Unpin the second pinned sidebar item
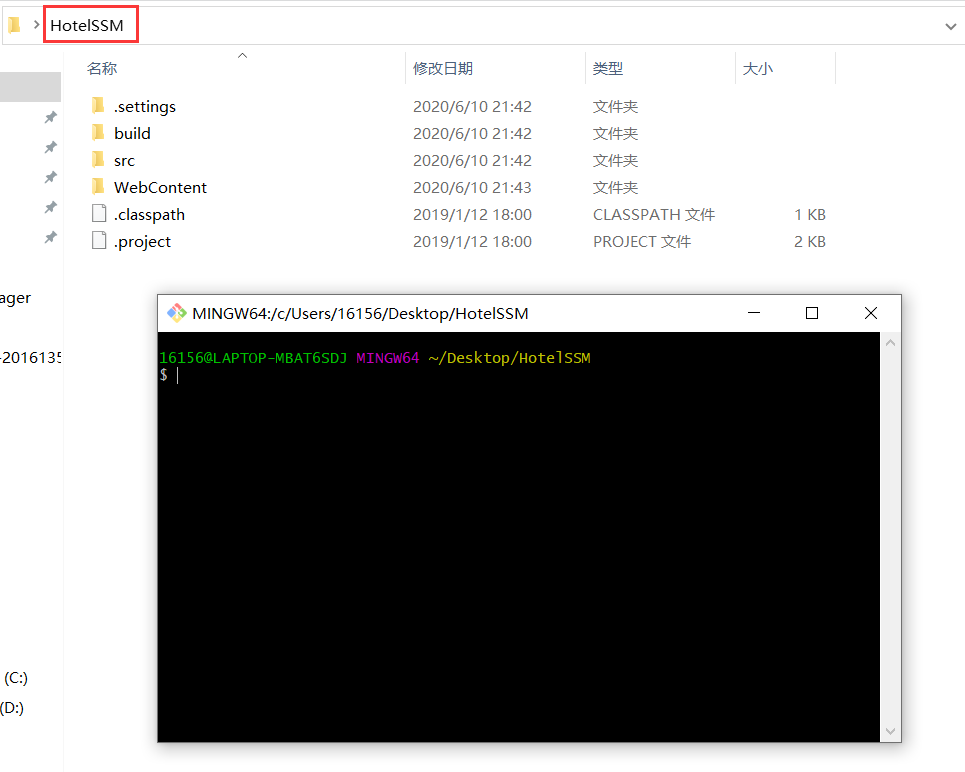This screenshot has height=772, width=965. [x=51, y=147]
